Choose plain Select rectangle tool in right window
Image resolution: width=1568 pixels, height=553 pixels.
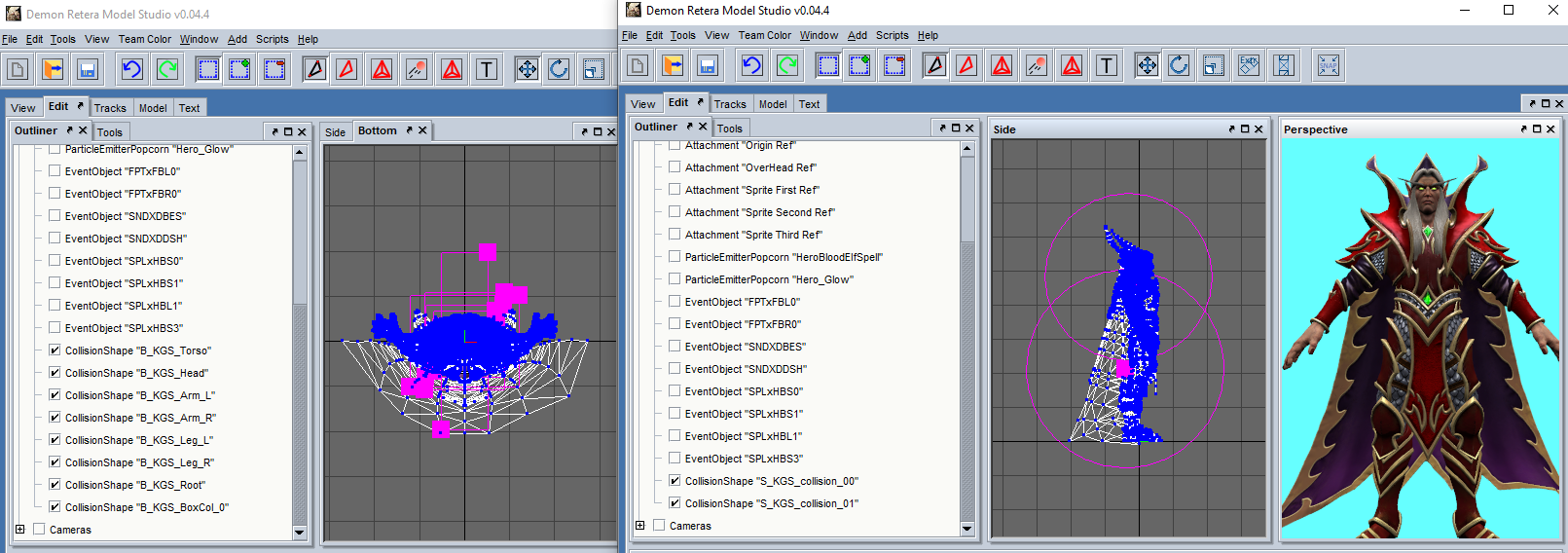pos(828,65)
